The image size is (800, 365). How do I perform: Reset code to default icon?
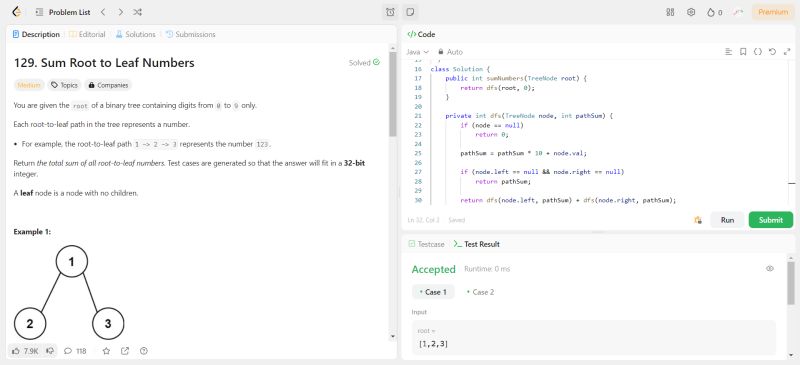pos(772,52)
